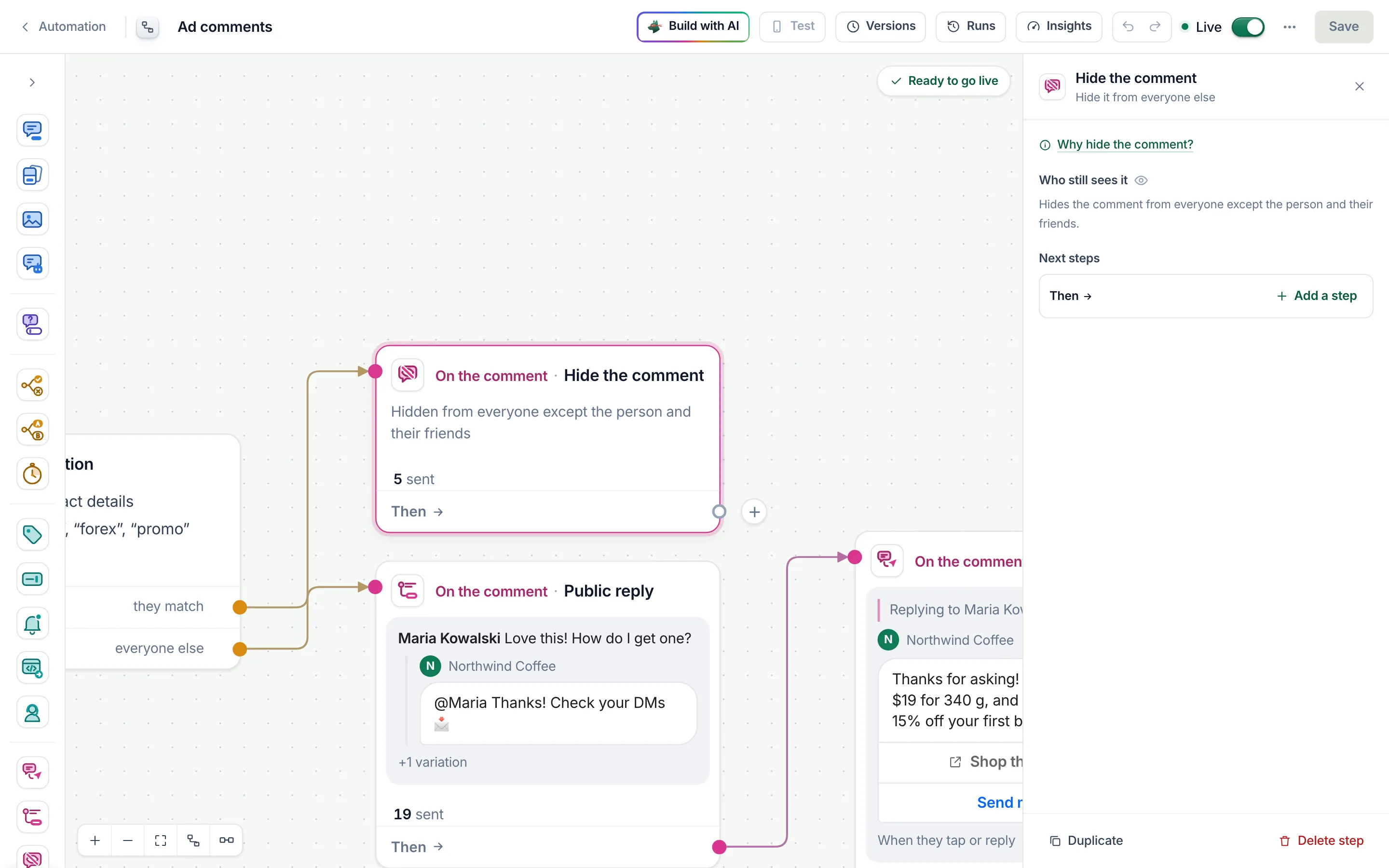The height and width of the screenshot is (868, 1389).
Task: Open the three-dot more options menu
Action: click(1290, 27)
